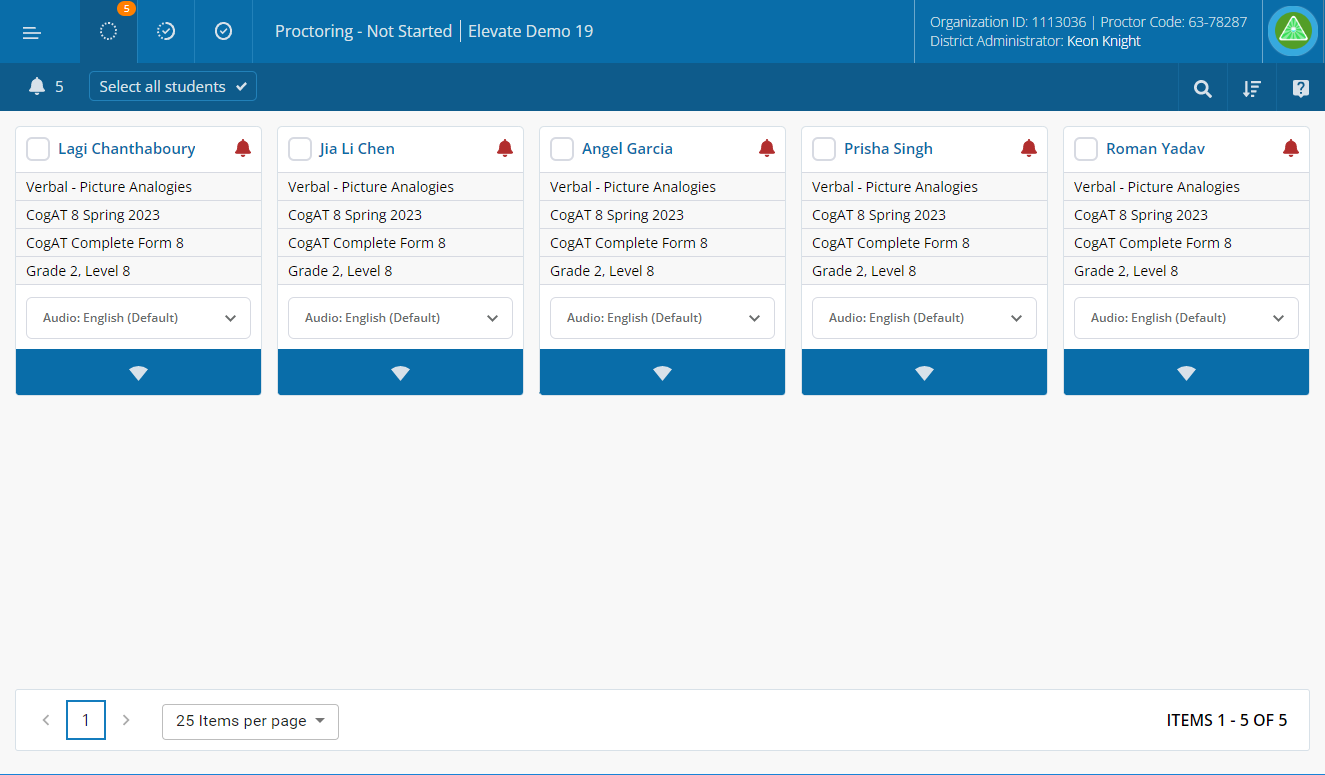Click Elevate Demo 19 session title
This screenshot has height=775, width=1325.
pyautogui.click(x=532, y=31)
